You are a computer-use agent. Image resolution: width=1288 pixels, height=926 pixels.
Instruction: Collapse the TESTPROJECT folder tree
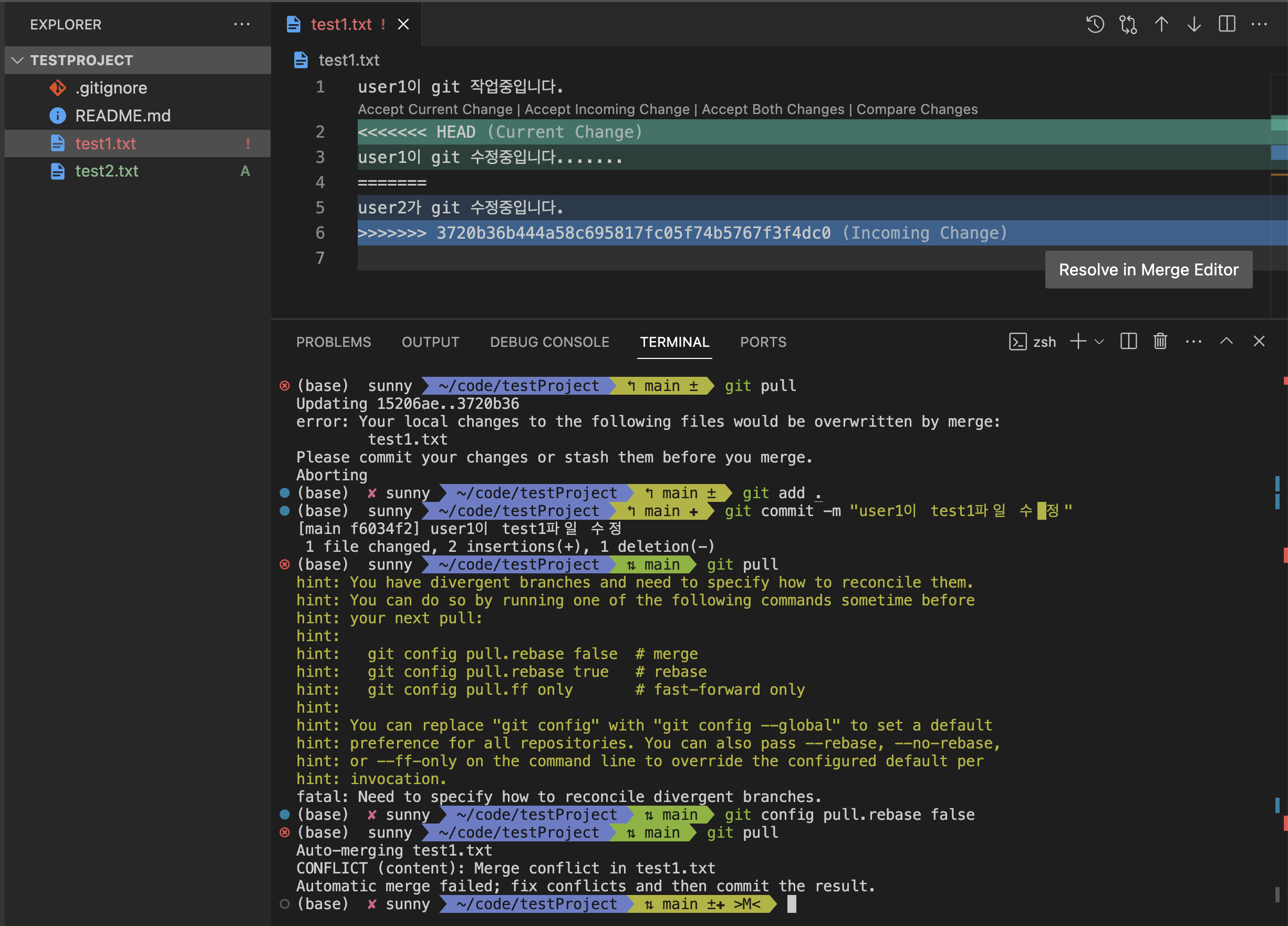18,60
